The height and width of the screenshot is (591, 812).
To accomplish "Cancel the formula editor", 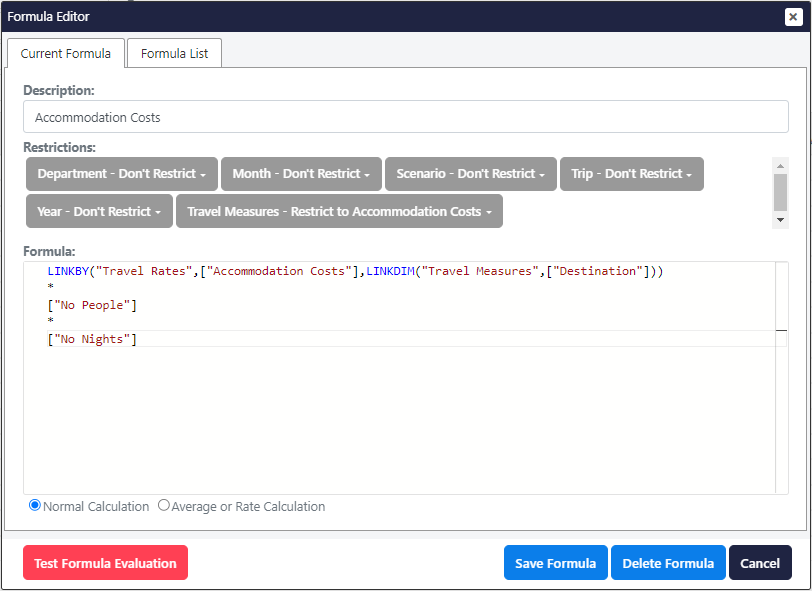I will point(760,562).
